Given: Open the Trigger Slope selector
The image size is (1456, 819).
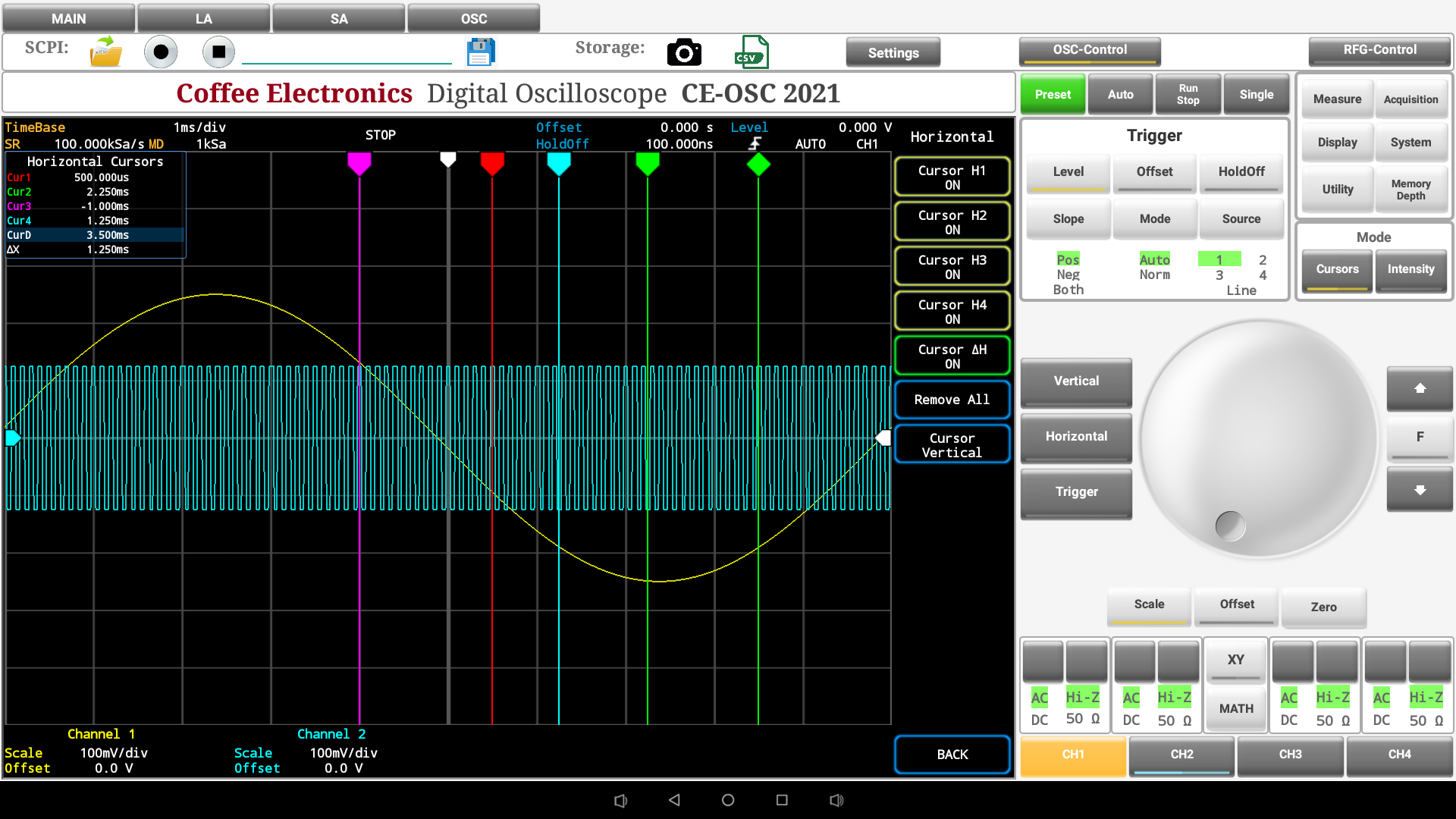Looking at the screenshot, I should point(1068,218).
